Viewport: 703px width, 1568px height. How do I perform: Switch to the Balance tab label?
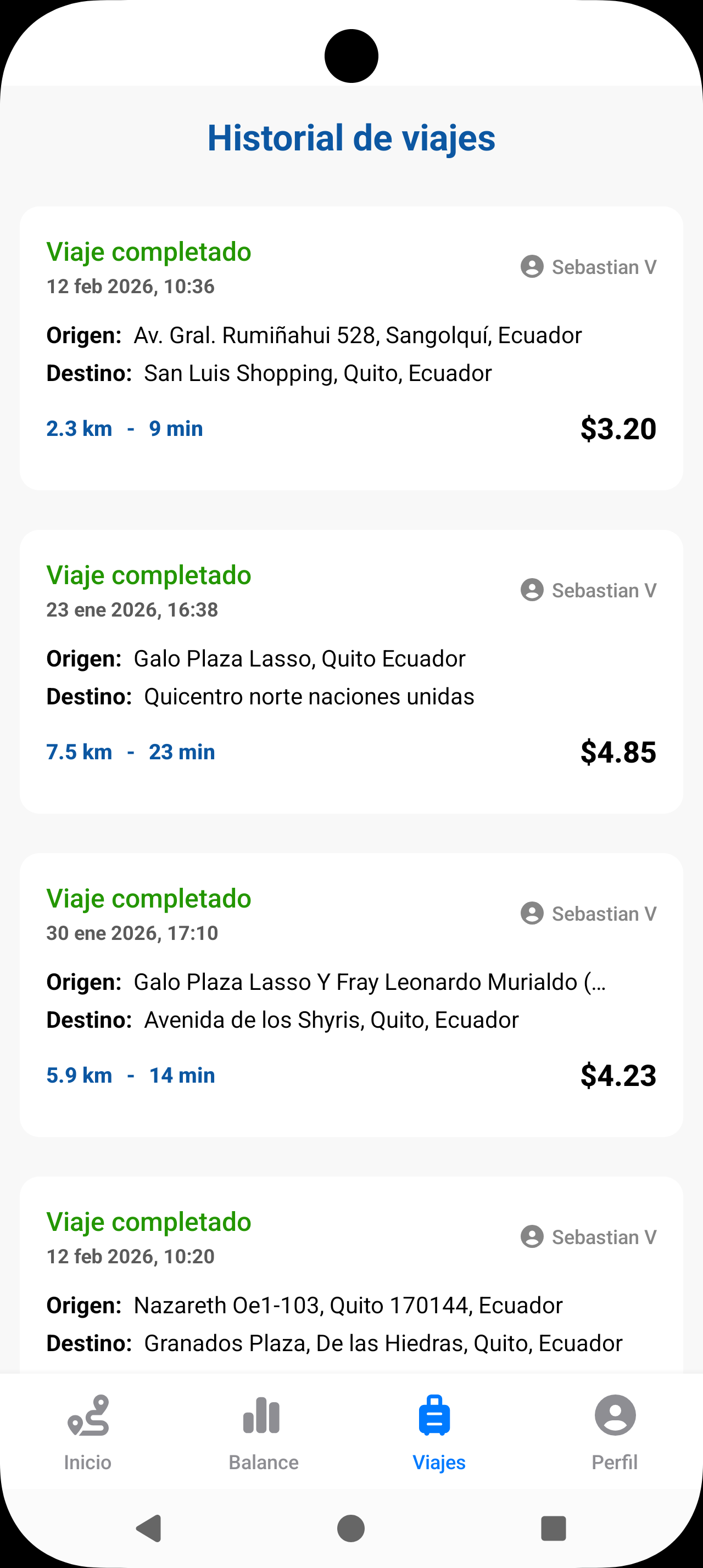(264, 1462)
